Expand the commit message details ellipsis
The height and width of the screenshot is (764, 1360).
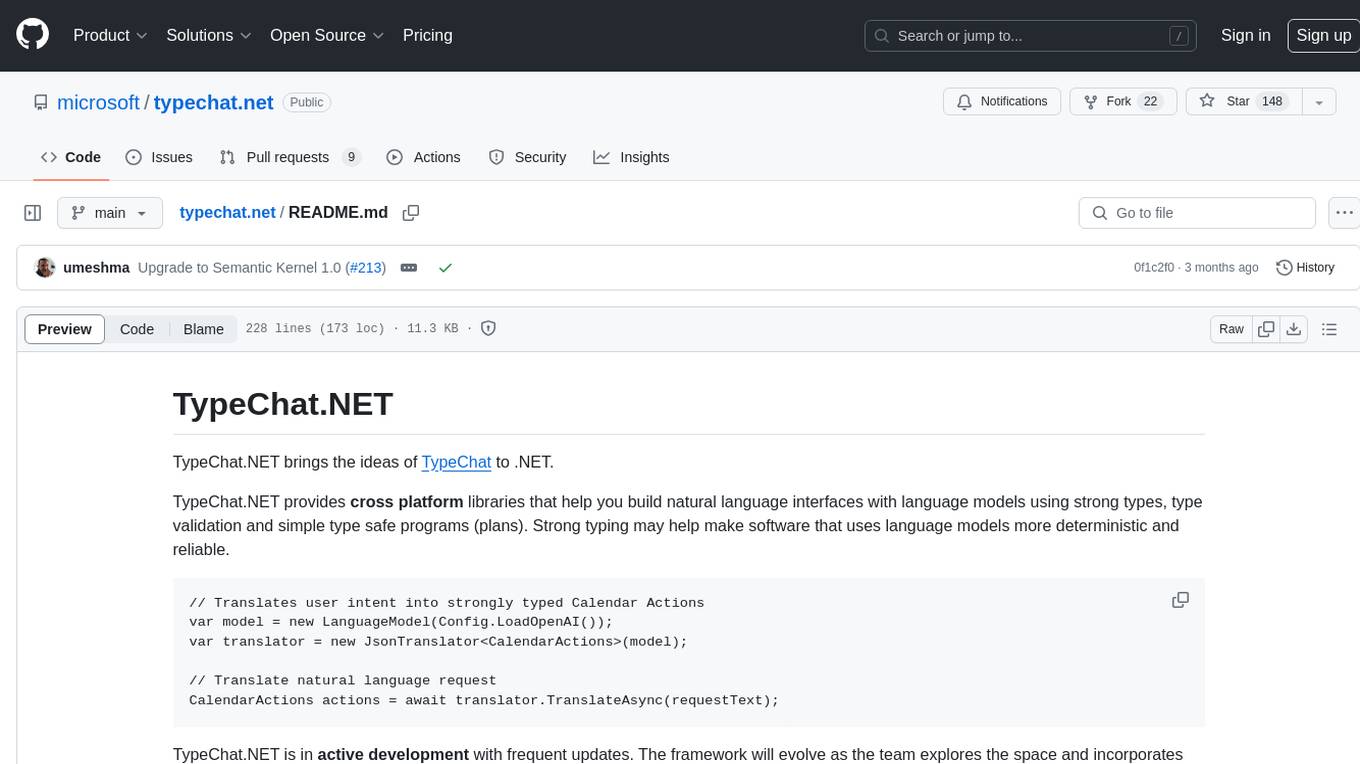[x=408, y=268]
